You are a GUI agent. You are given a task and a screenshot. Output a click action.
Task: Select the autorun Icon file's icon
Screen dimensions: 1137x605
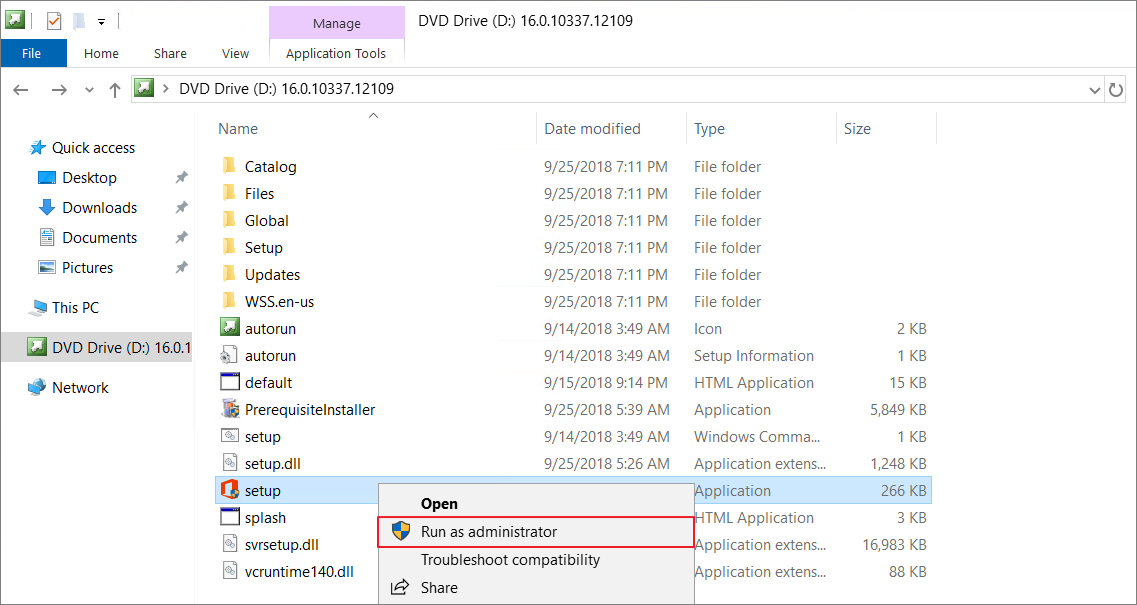coord(229,328)
